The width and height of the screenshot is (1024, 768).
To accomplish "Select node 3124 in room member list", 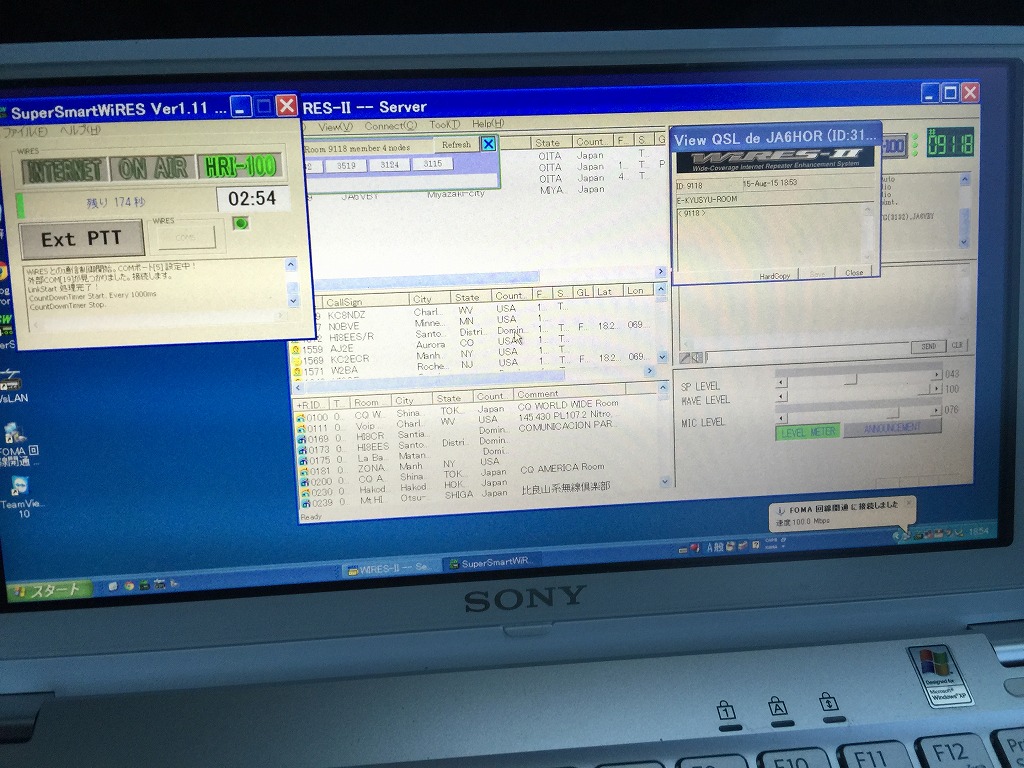I will tap(390, 164).
